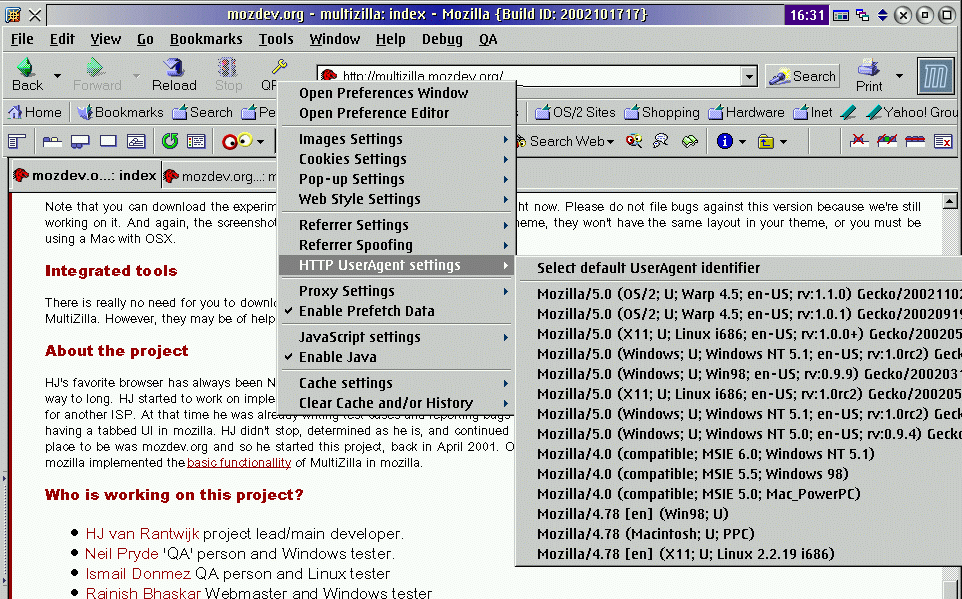
Task: Choose Open Preferences Window menu entry
Action: 396,93
